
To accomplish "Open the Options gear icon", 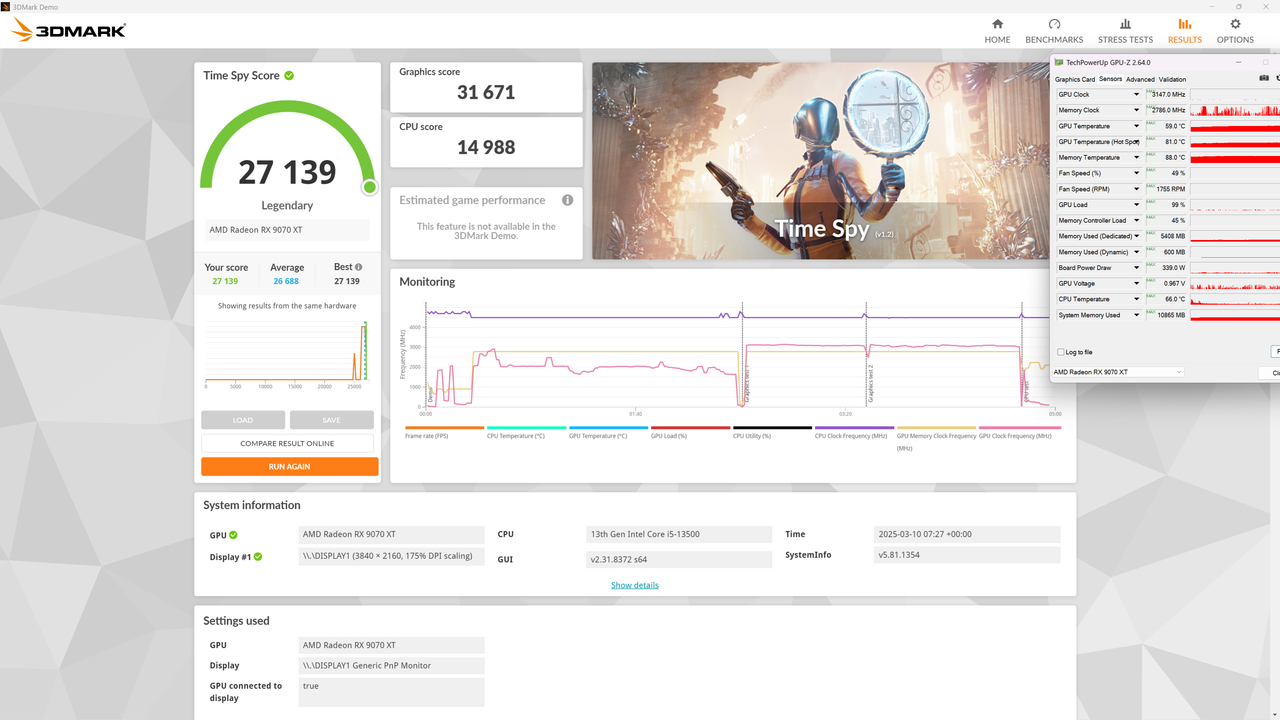I will 1235,24.
